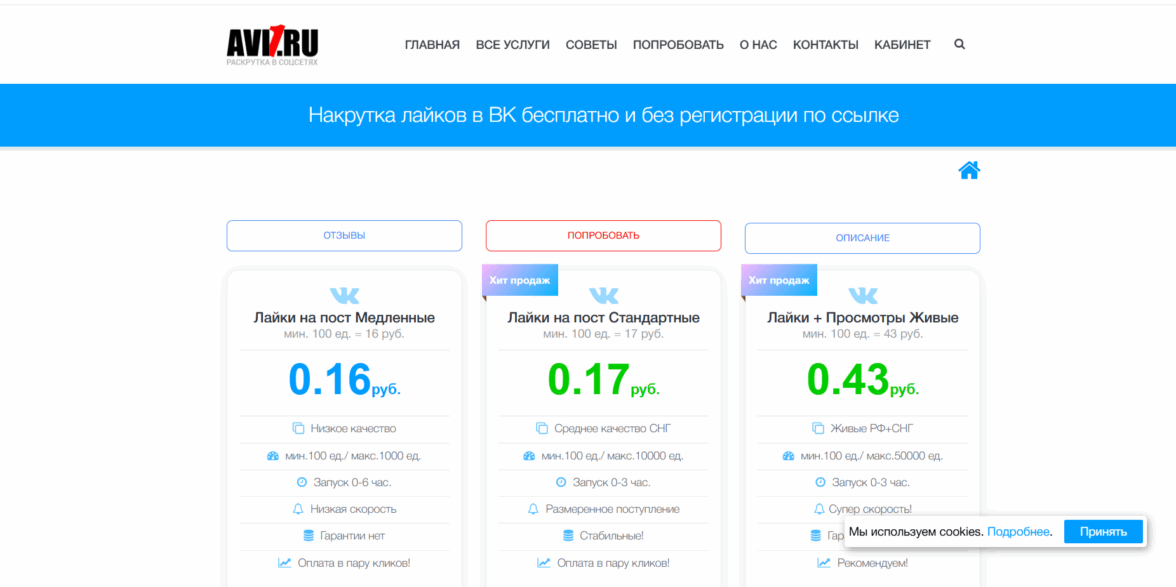Click gauge icon beside макс.1000 ед.

[273, 456]
